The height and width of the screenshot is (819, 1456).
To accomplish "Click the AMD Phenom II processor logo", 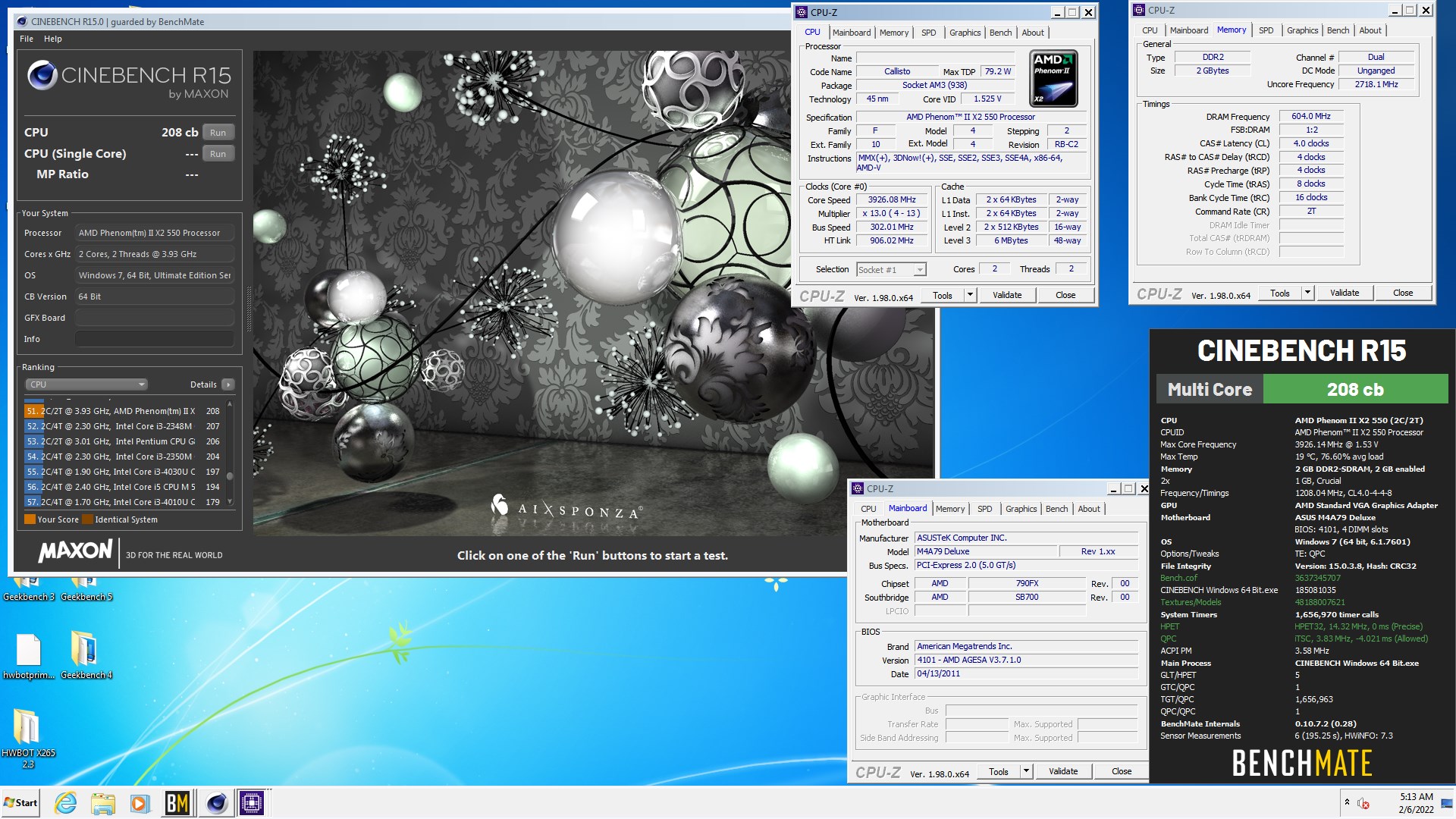I will click(x=1053, y=79).
